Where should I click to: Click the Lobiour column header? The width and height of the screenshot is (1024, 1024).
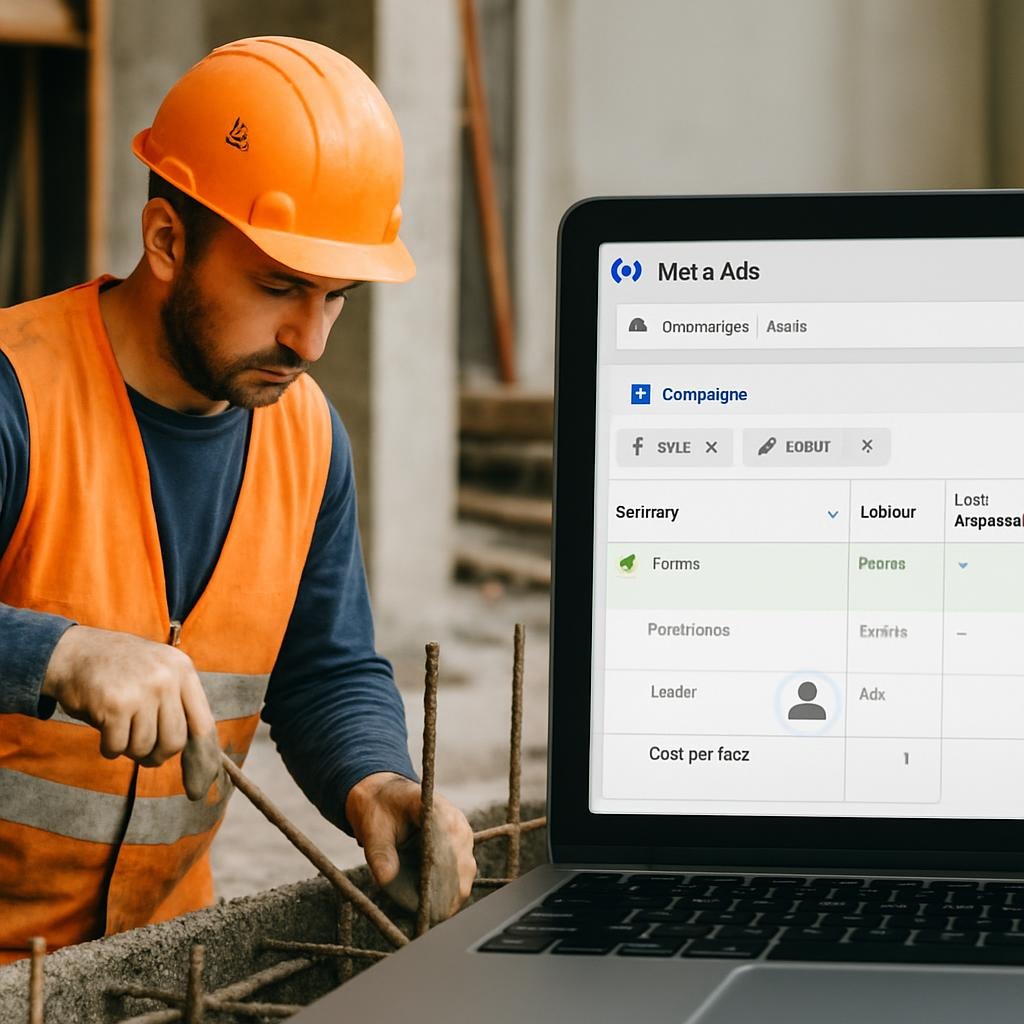[888, 512]
